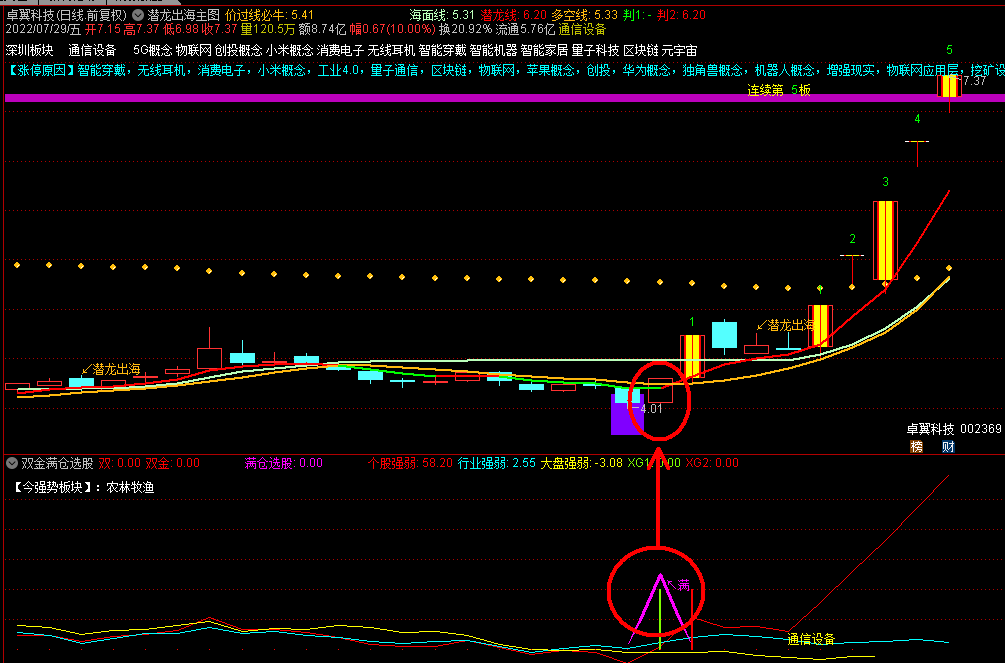The width and height of the screenshot is (1005, 663).
Task: Click the turnover 额8.74亿
Action: [322, 29]
